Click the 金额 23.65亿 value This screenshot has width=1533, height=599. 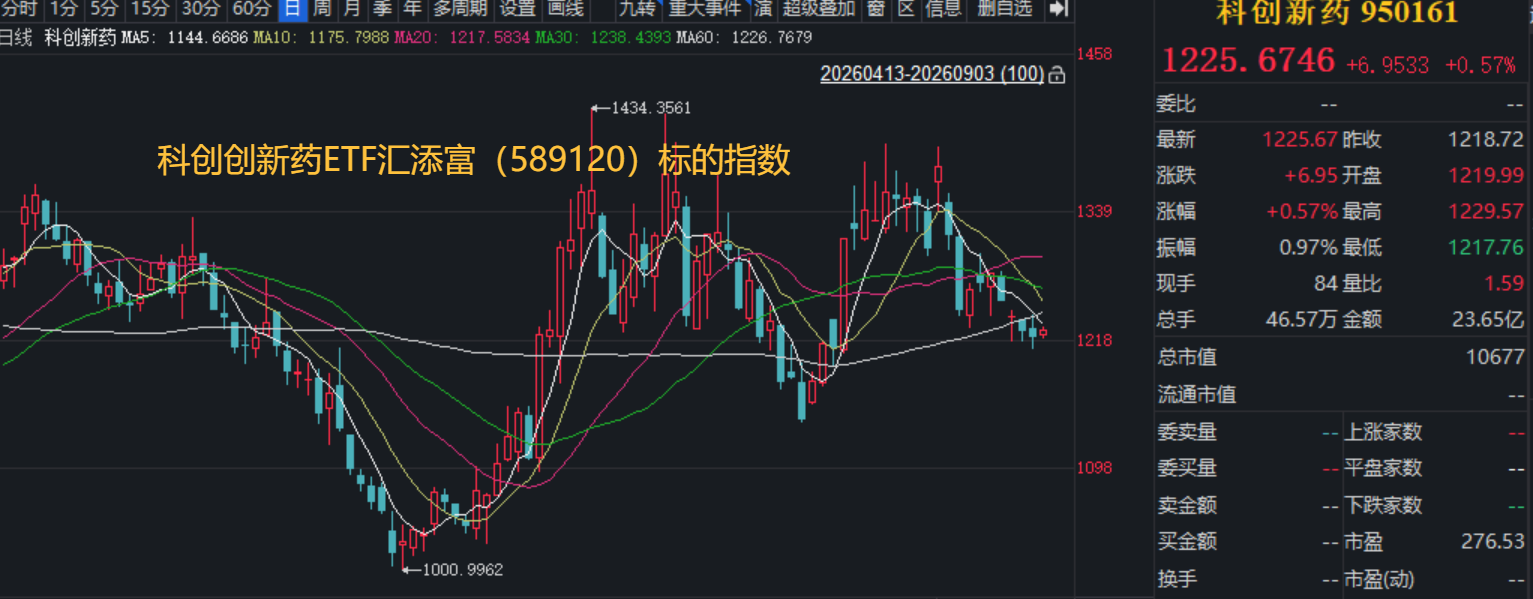[1488, 320]
